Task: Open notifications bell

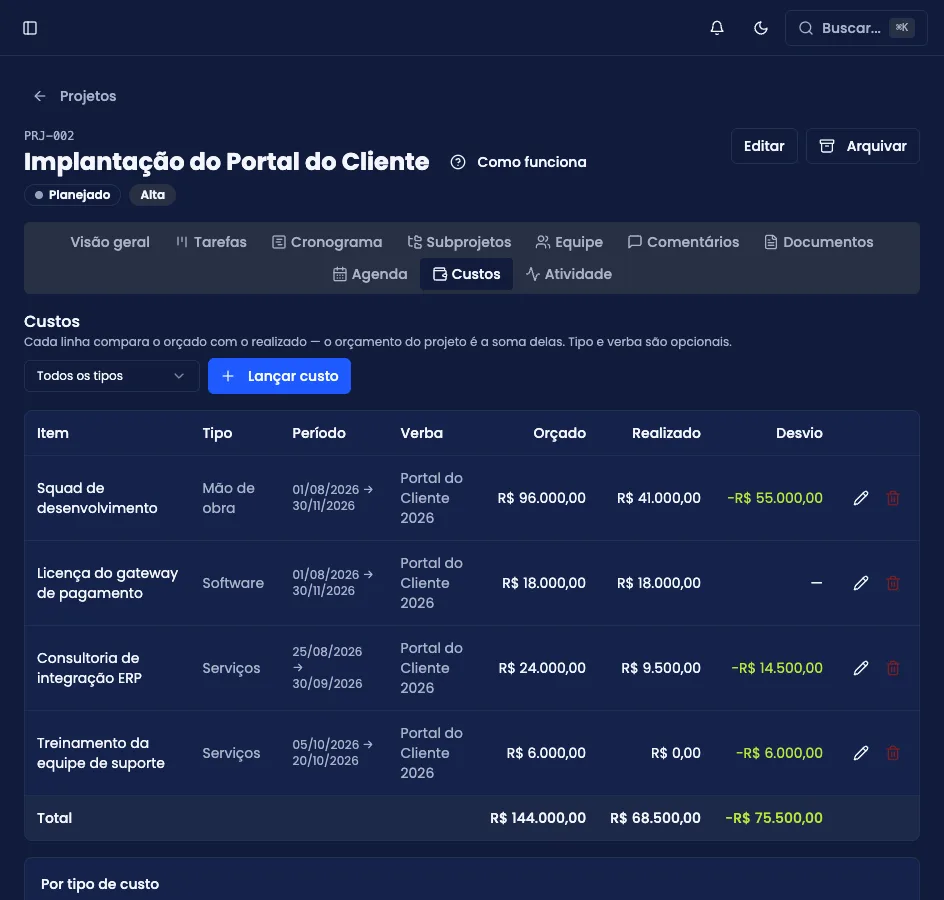Action: click(x=716, y=28)
